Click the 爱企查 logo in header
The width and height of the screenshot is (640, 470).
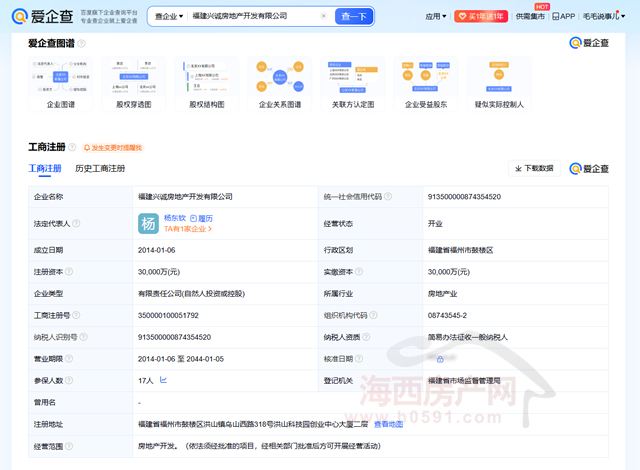(x=42, y=16)
